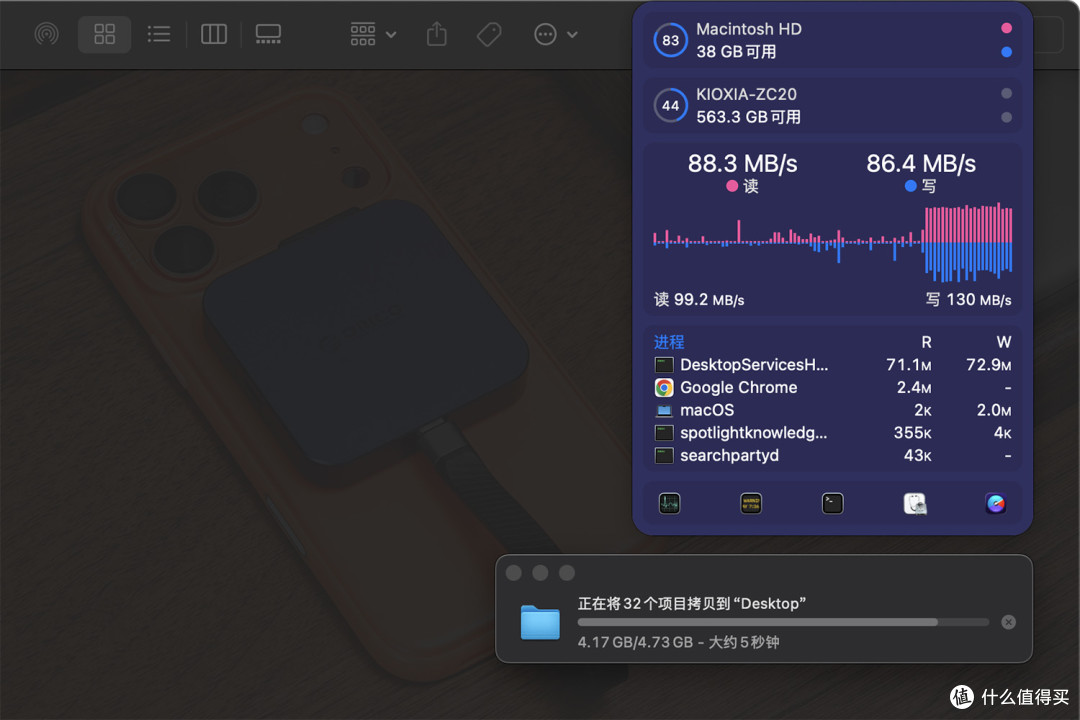Screen dimensions: 1080x720
Task: Select the macOS process row
Action: (x=832, y=410)
